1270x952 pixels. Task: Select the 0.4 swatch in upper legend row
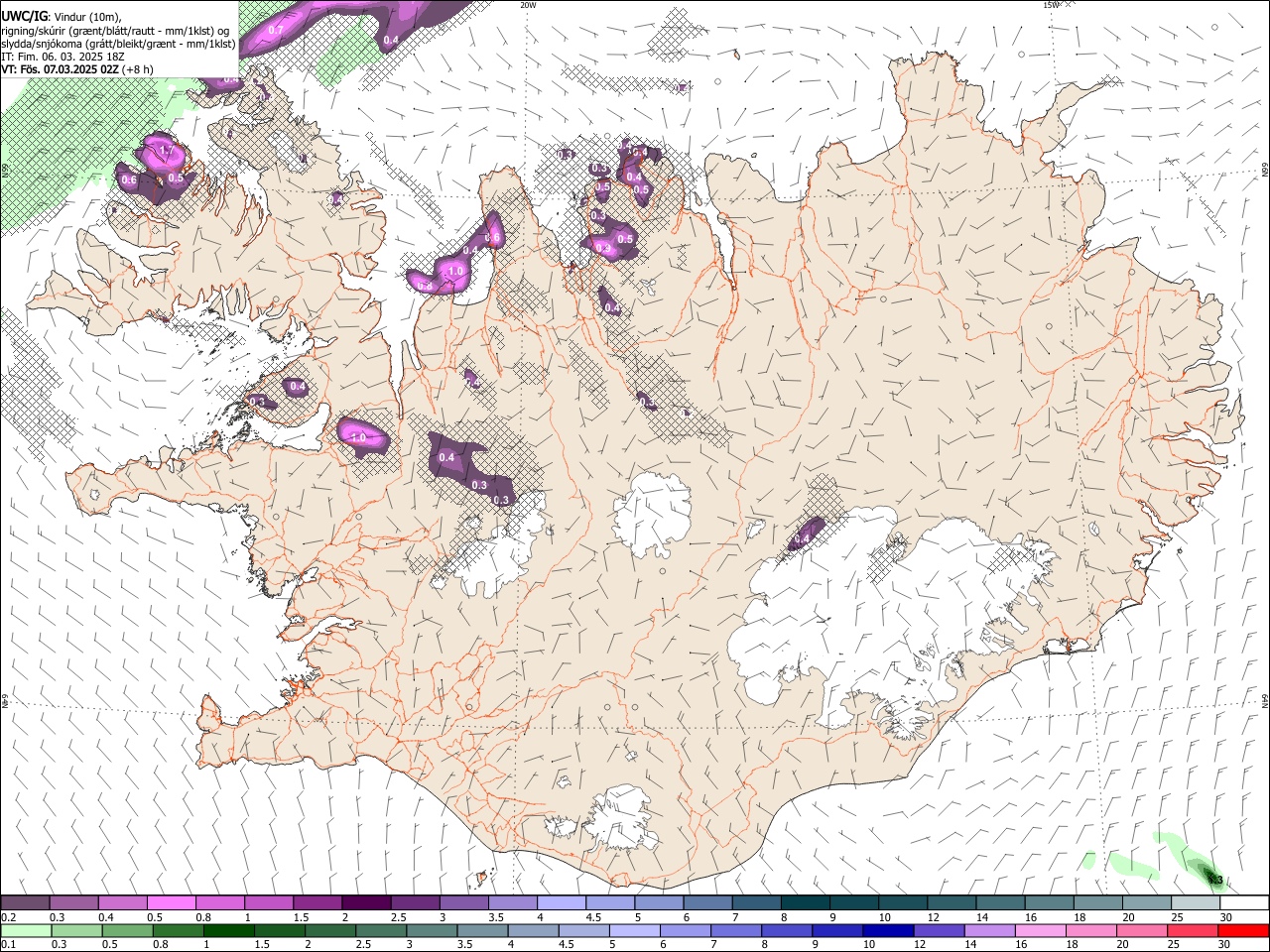(x=122, y=903)
